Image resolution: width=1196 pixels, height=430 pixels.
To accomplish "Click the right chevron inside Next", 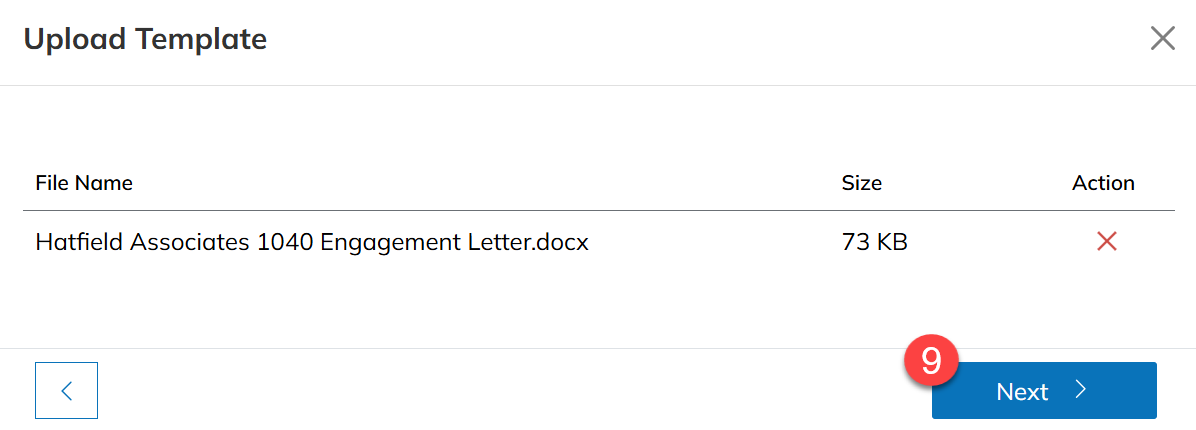I will [x=1079, y=390].
